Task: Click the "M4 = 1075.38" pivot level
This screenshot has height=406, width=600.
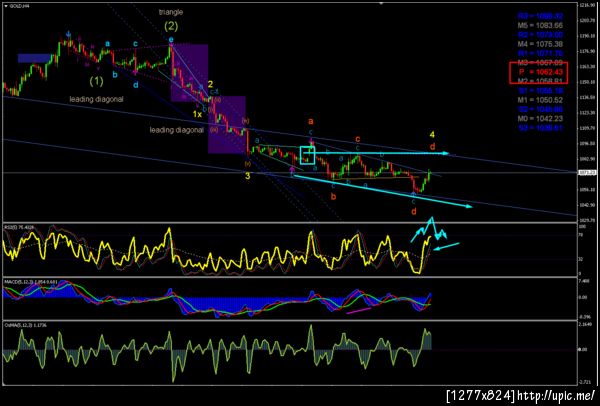Action: click(x=540, y=44)
